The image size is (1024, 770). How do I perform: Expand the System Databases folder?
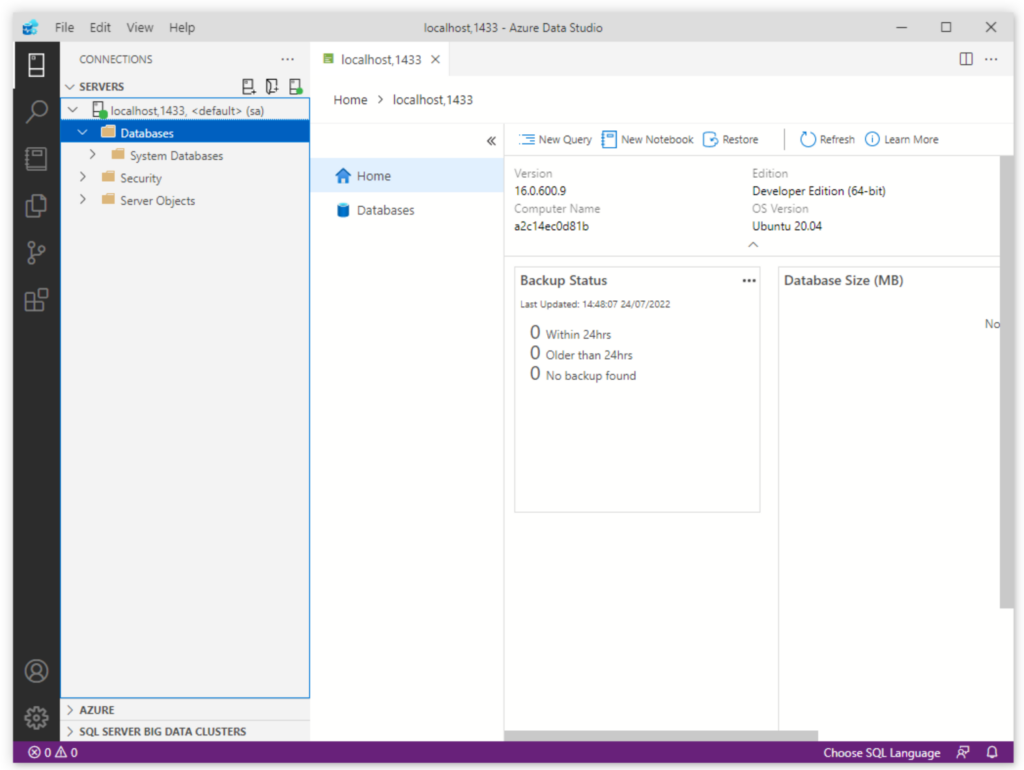(93, 155)
